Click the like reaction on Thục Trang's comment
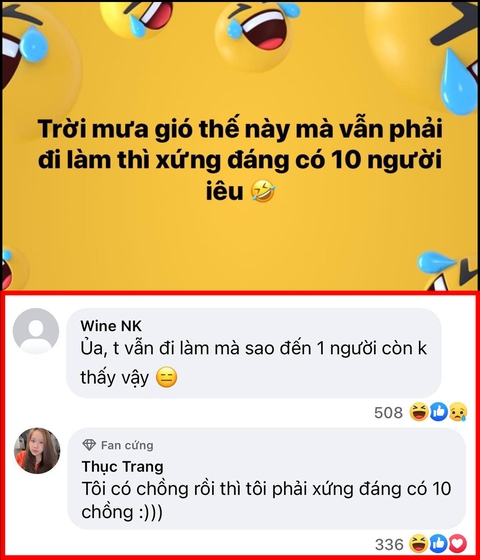Viewport: 480px width, 560px height. tap(439, 544)
